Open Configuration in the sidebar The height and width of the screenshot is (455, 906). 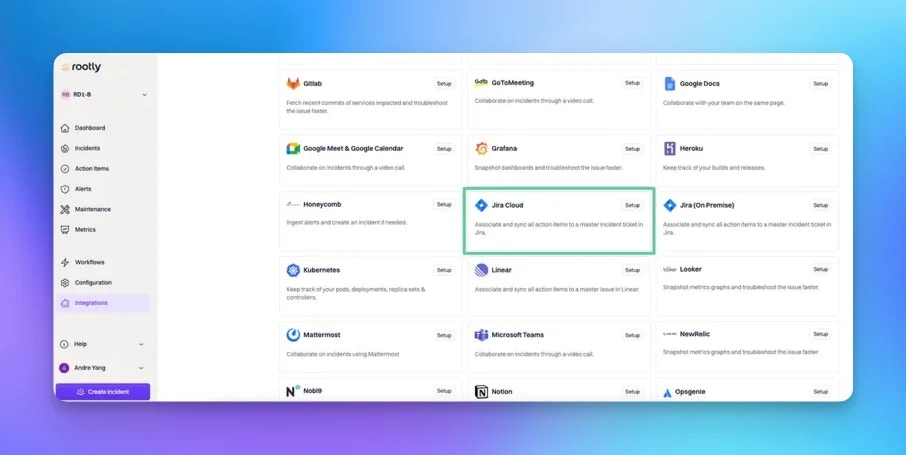pyautogui.click(x=93, y=282)
